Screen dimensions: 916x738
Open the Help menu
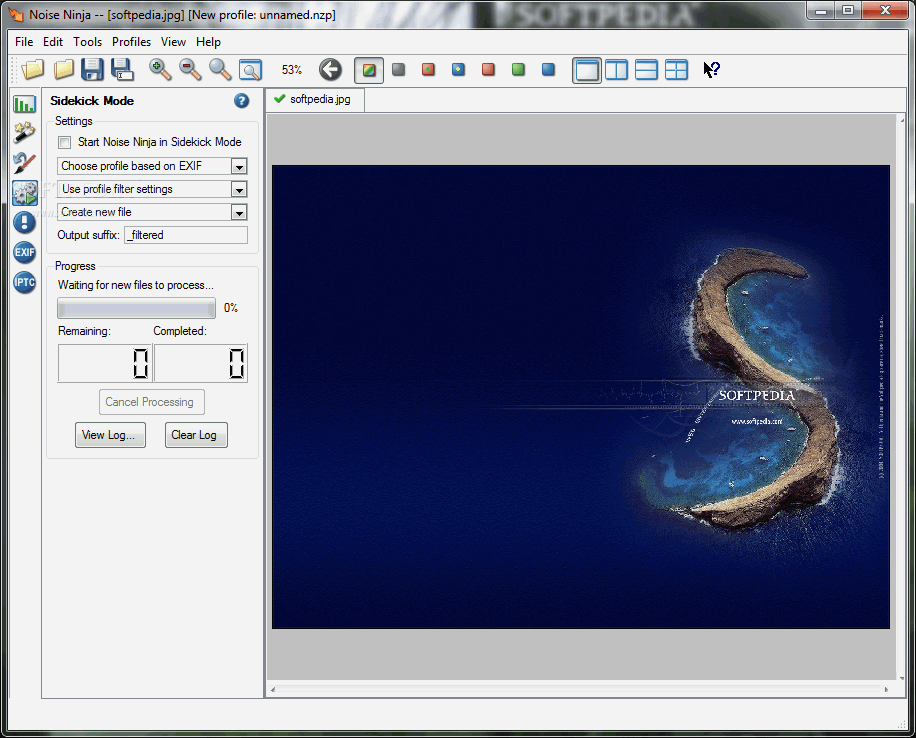pyautogui.click(x=208, y=41)
